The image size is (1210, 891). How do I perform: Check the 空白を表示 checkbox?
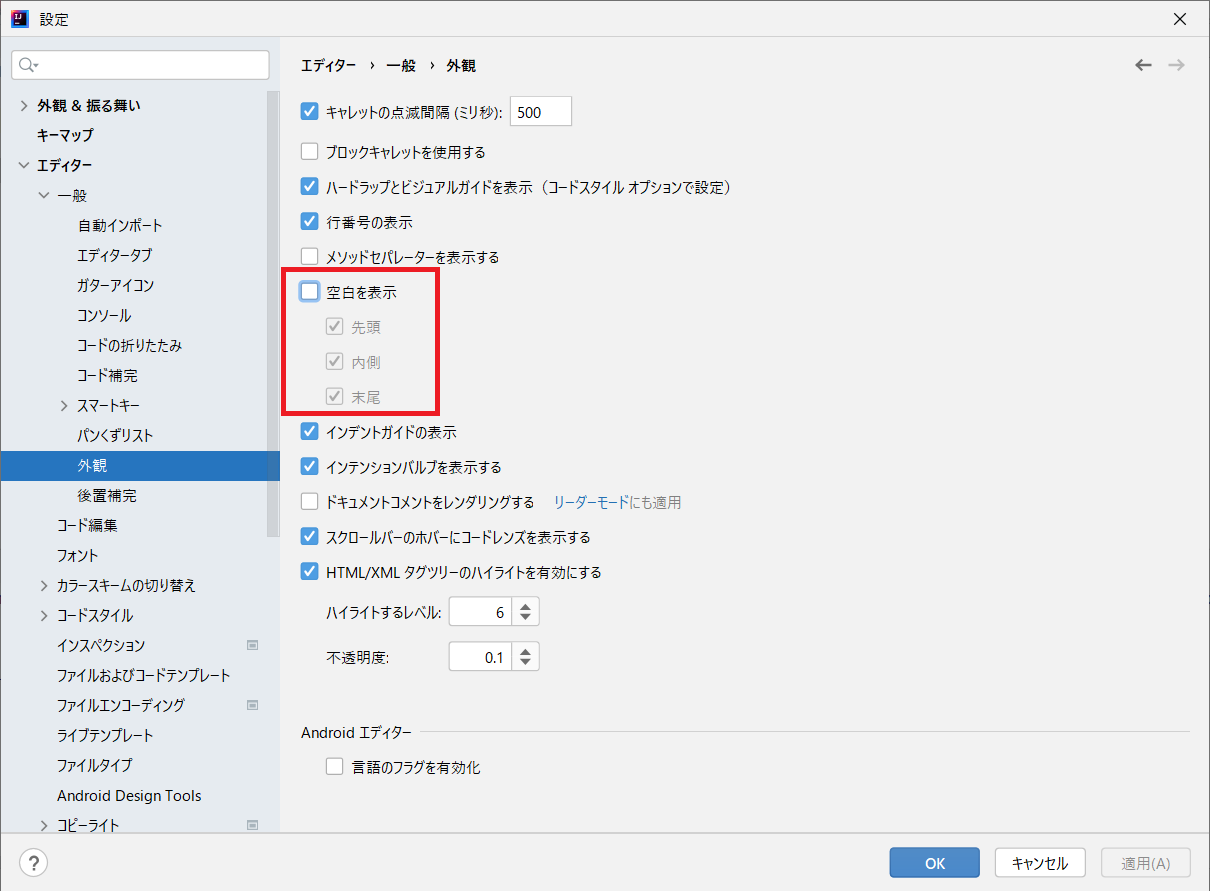(x=310, y=292)
